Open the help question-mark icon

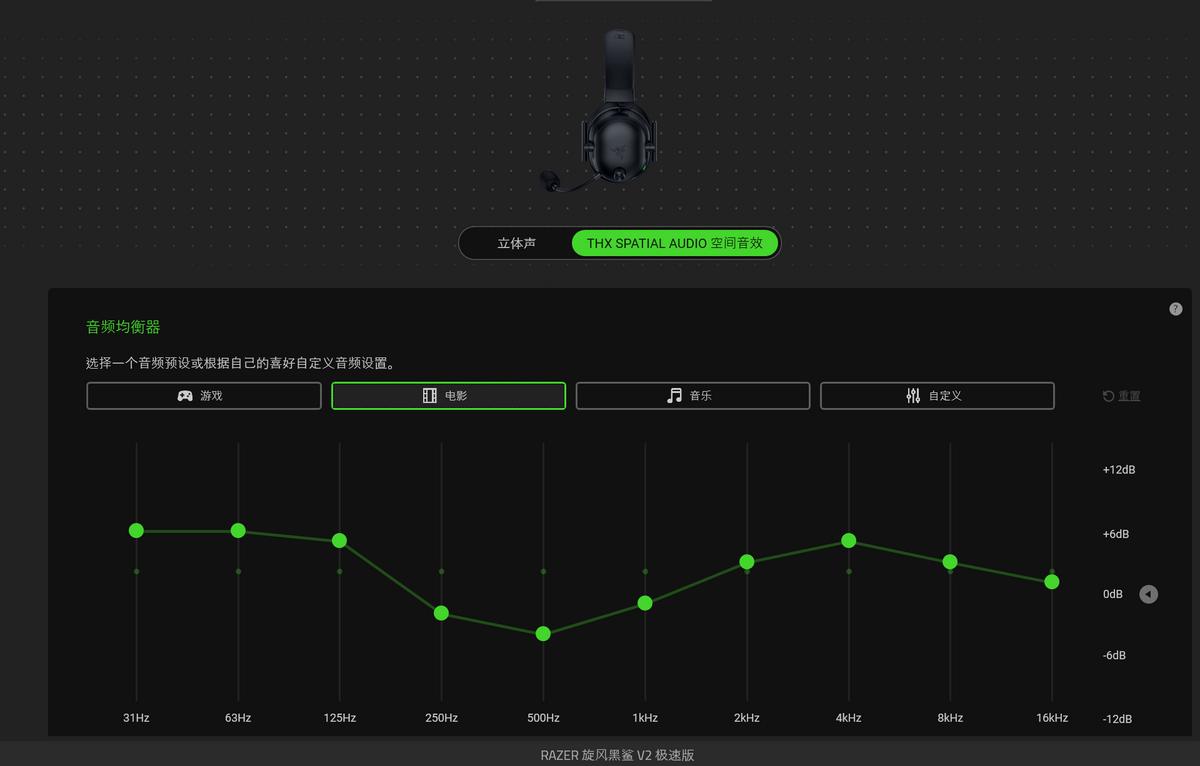1176,308
